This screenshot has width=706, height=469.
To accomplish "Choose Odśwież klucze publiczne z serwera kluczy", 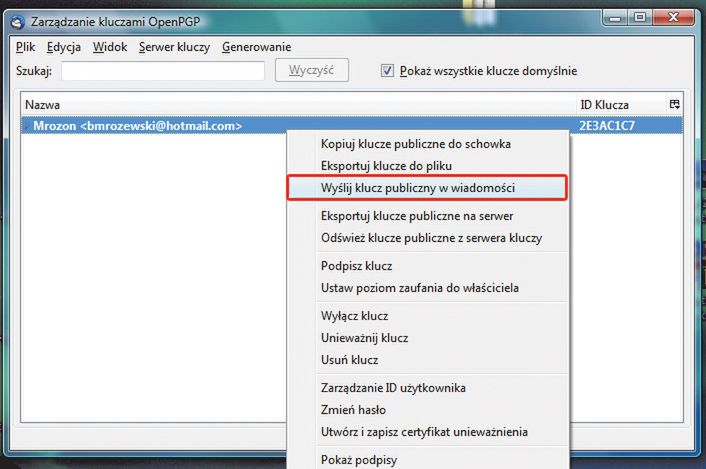I will pos(427,238).
